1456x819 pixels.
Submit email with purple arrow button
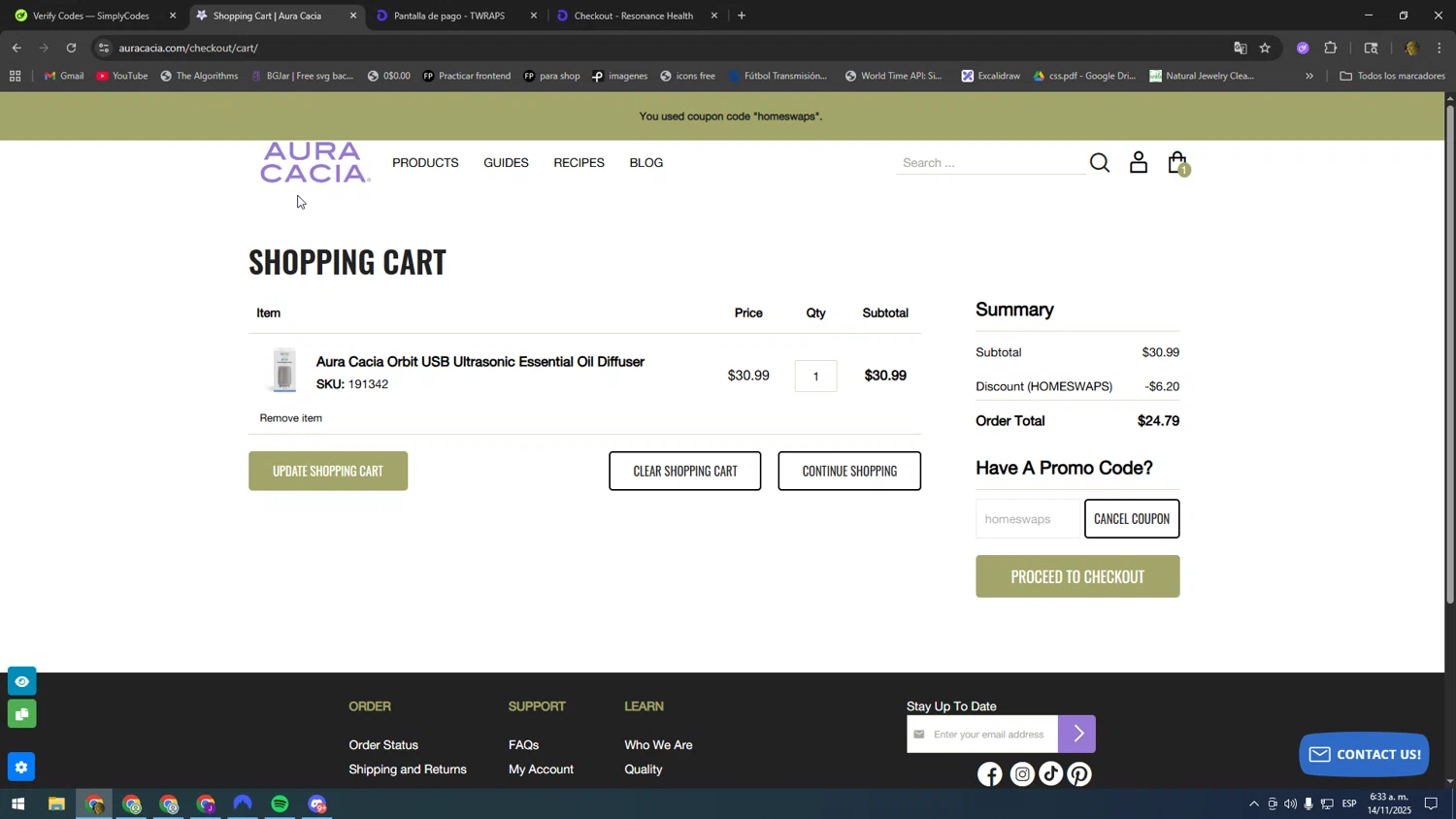(1077, 734)
